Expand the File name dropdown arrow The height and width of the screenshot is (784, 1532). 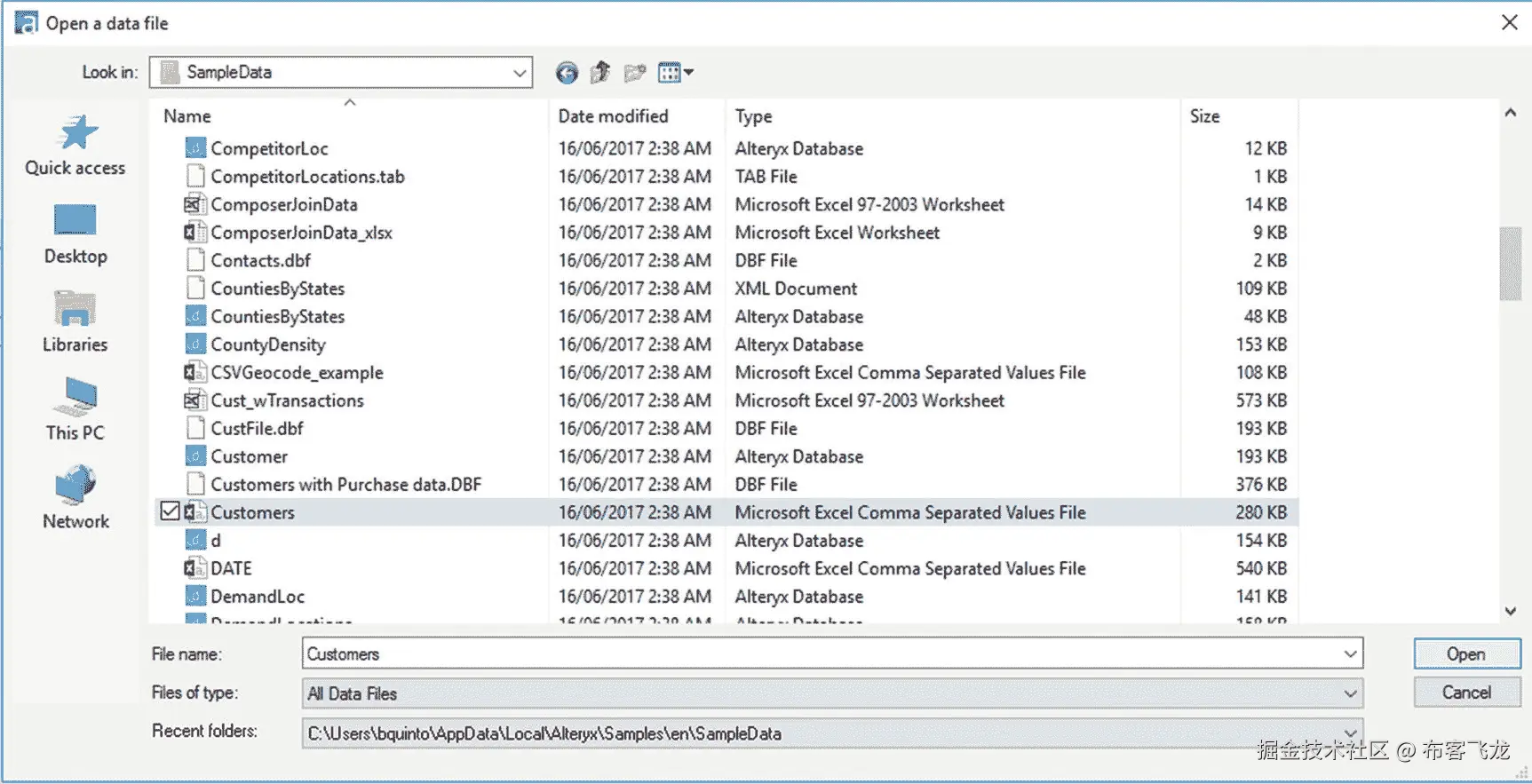pyautogui.click(x=1350, y=654)
